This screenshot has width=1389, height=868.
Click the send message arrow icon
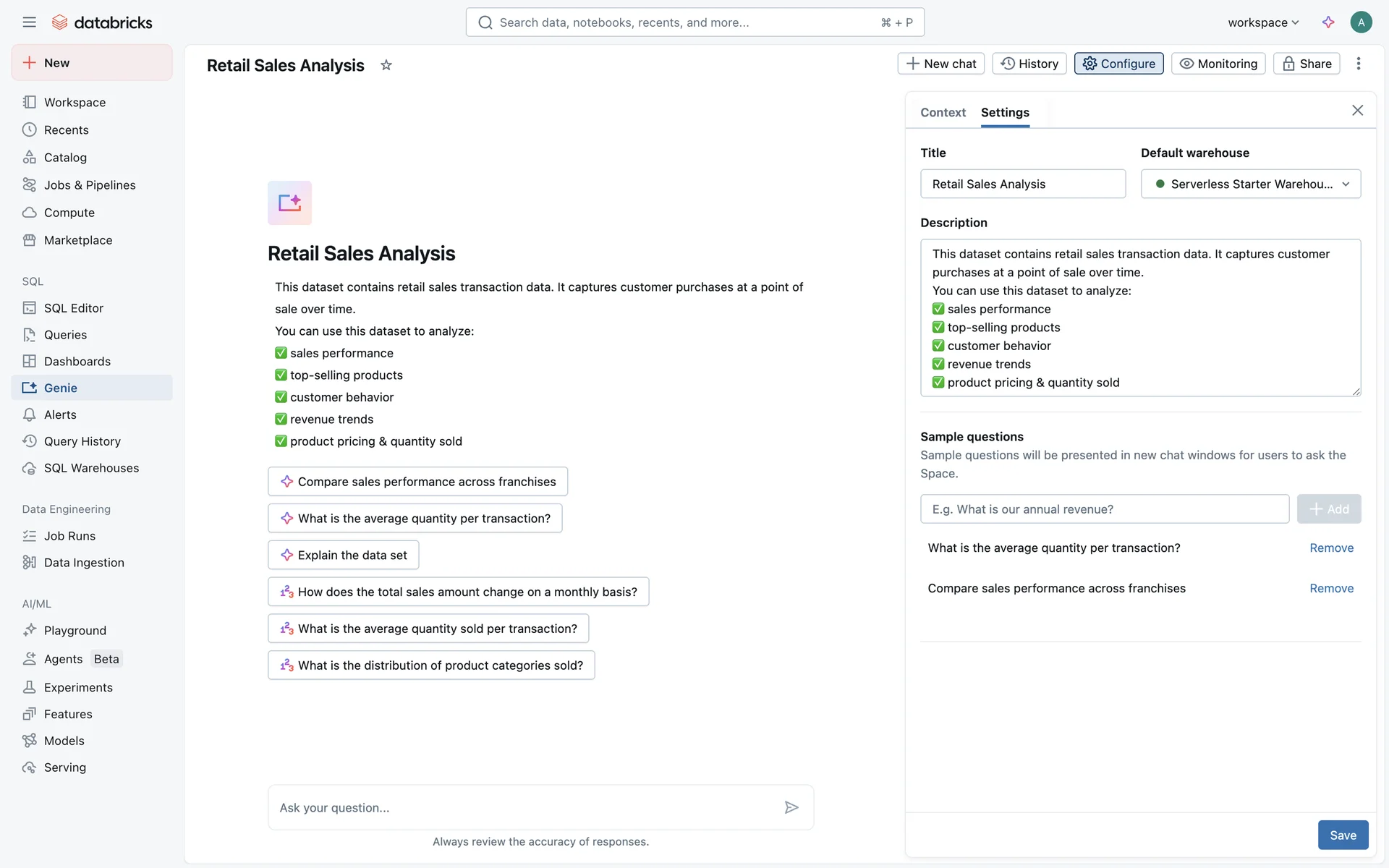pos(791,807)
